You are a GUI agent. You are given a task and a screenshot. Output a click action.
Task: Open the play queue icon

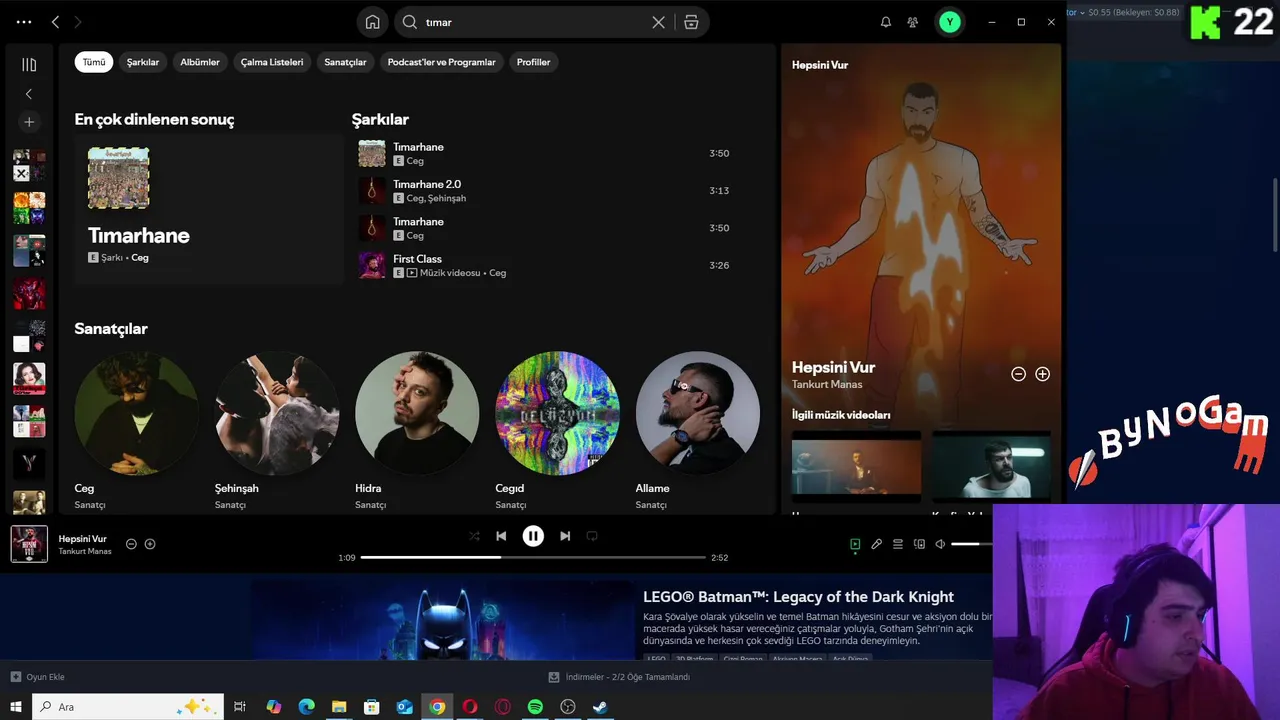pyautogui.click(x=898, y=544)
